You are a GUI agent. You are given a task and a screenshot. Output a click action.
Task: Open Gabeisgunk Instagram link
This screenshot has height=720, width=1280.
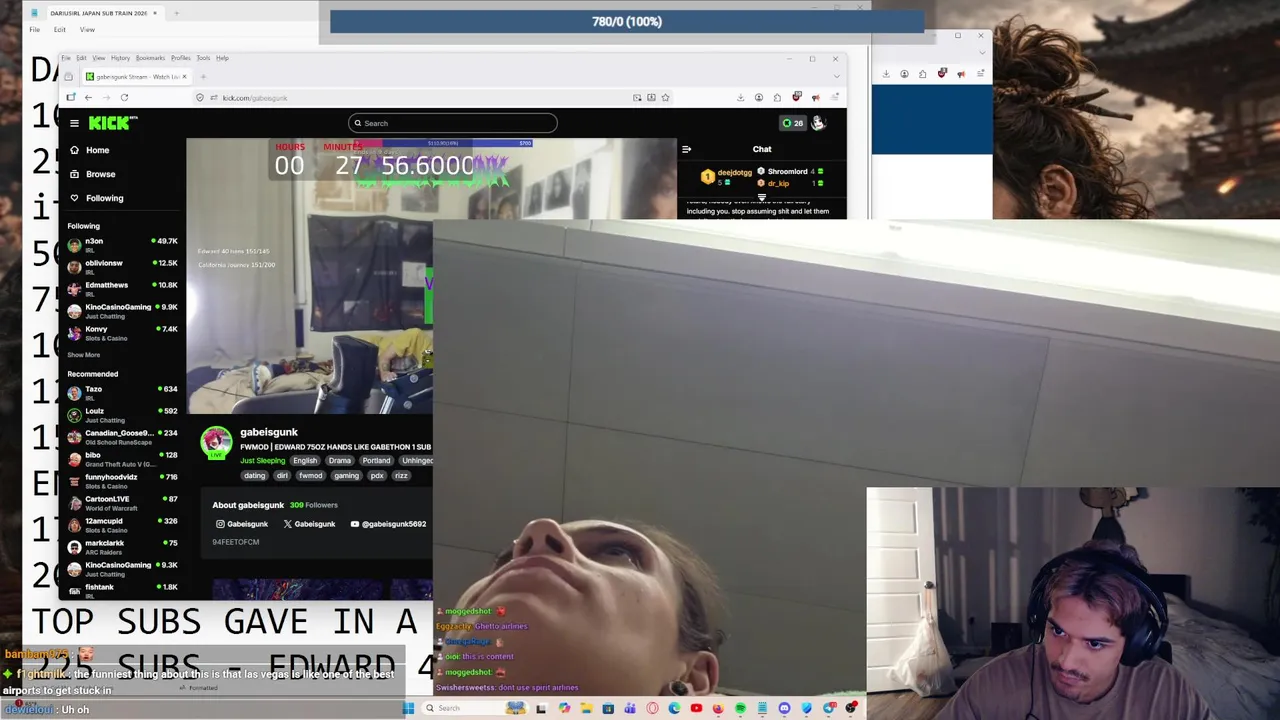point(242,524)
